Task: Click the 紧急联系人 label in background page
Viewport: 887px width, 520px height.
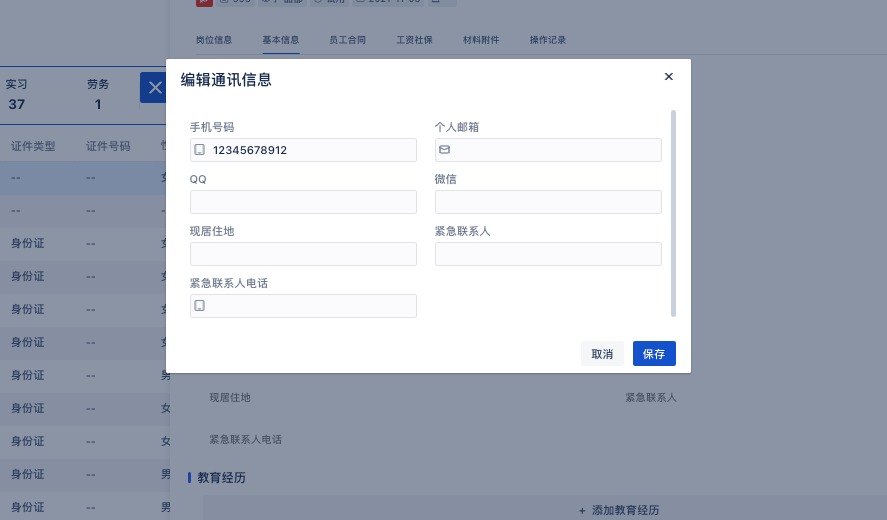Action: click(x=651, y=398)
